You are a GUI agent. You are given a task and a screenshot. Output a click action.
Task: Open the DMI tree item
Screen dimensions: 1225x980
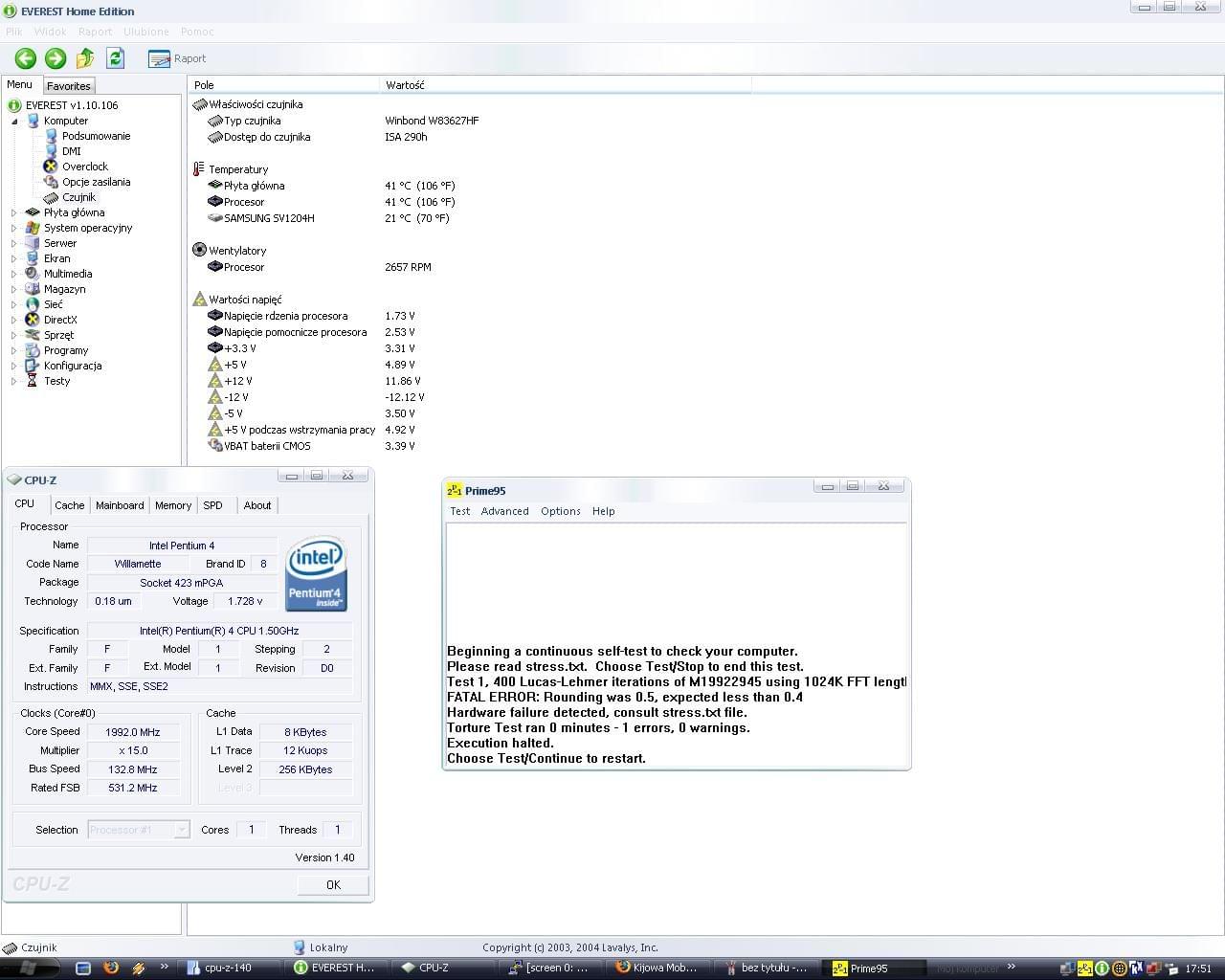[71, 151]
